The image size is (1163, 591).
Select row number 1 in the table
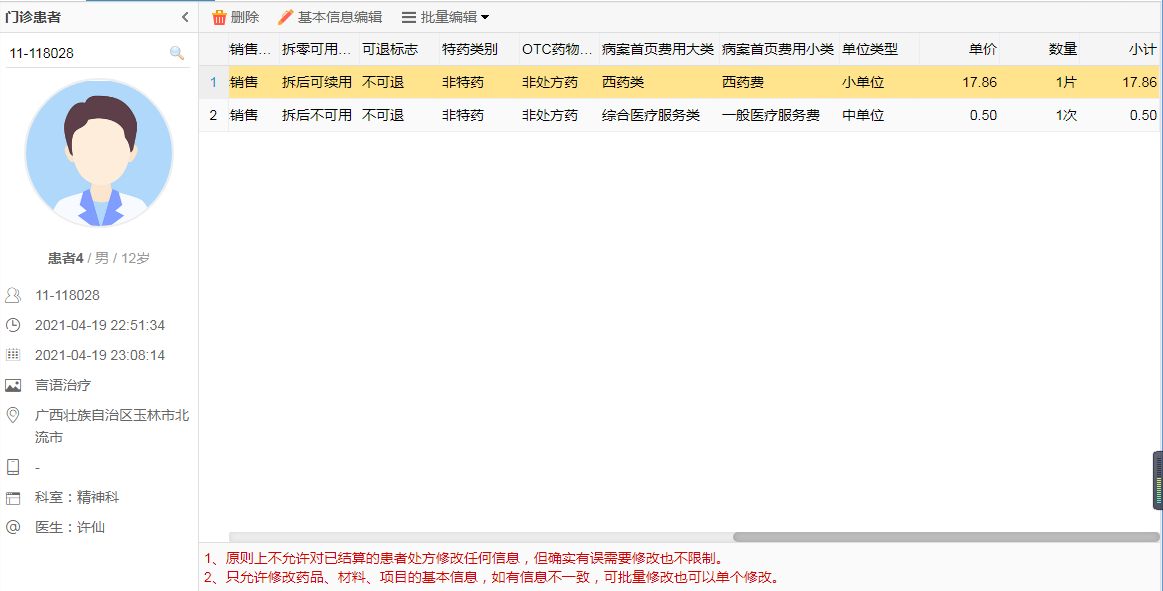pos(214,82)
